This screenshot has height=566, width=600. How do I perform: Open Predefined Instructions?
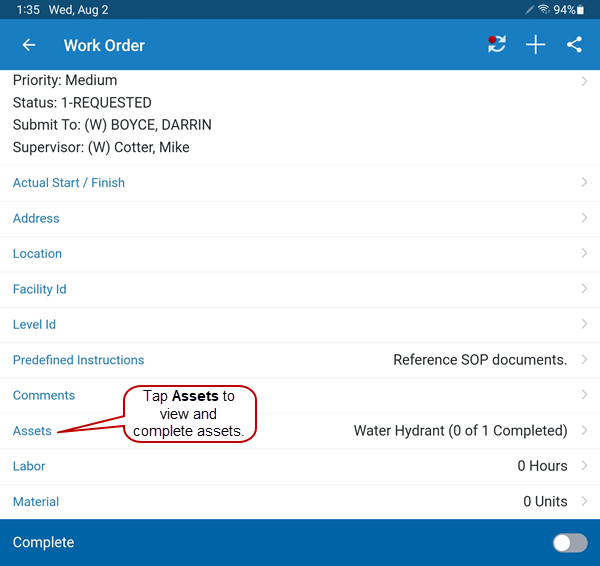point(78,360)
